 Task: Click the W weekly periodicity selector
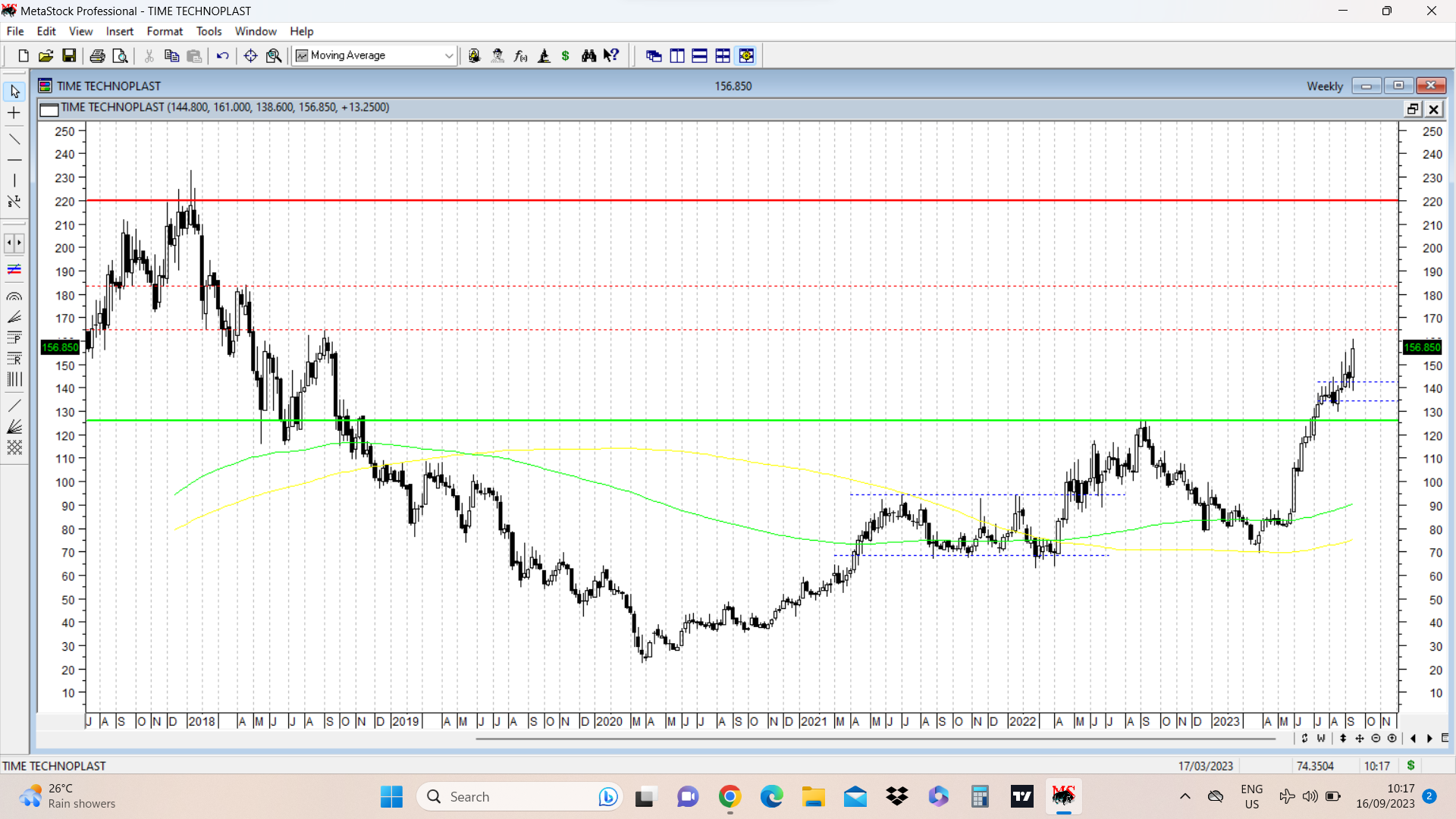coord(1321,738)
